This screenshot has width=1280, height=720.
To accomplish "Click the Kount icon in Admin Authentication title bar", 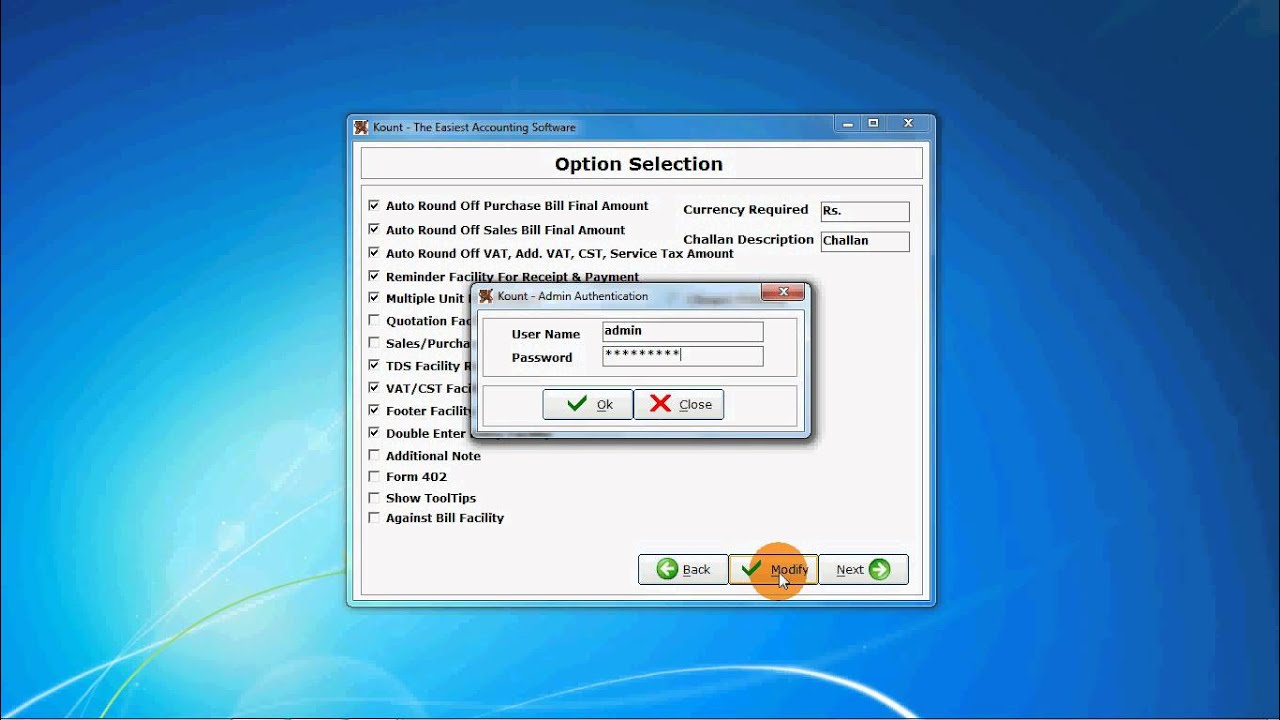I will pos(486,296).
